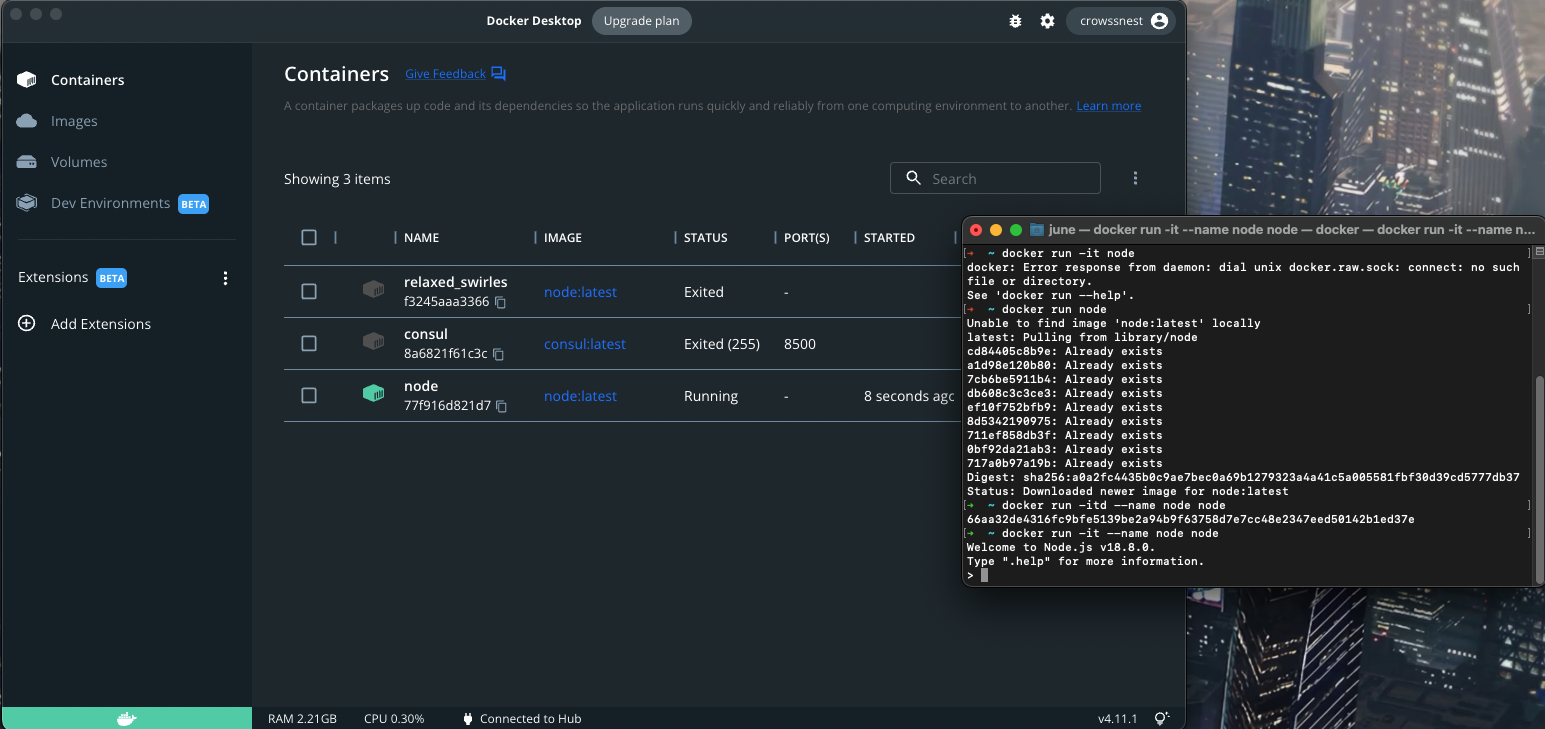Sort by the STATUS column header
Image resolution: width=1545 pixels, height=729 pixels.
(x=706, y=238)
